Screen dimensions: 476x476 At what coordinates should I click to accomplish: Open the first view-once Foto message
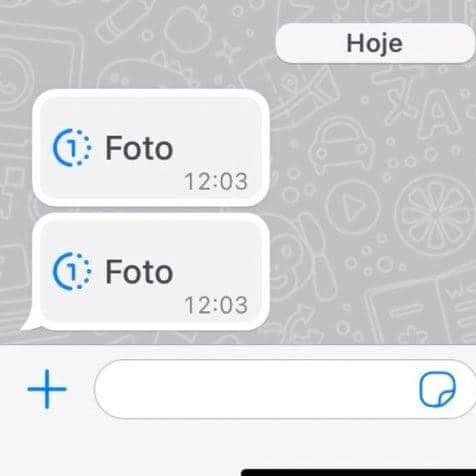[151, 148]
